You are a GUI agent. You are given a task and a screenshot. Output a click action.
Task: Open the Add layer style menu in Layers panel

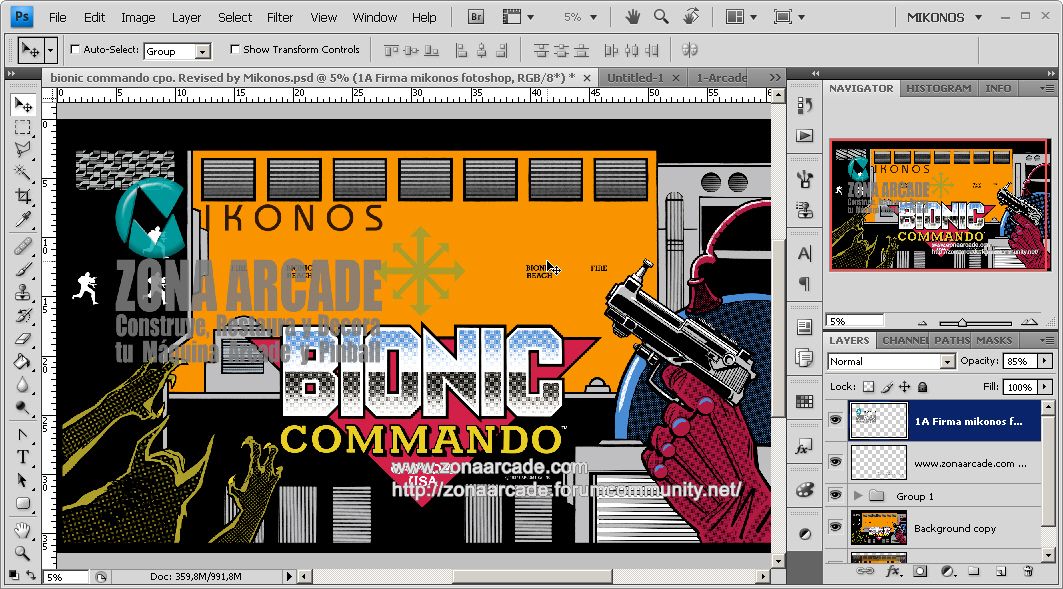tap(894, 571)
